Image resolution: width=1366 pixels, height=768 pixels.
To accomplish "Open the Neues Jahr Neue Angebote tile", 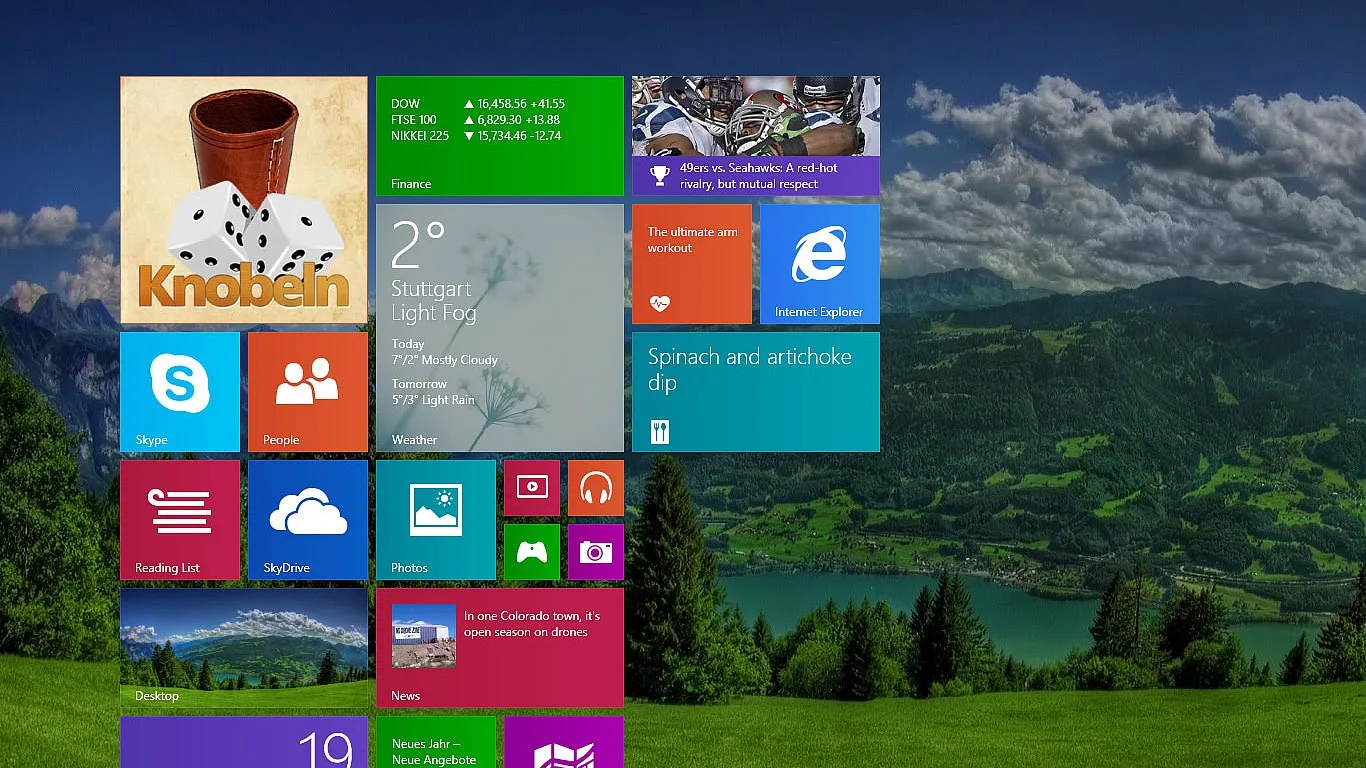I will coord(436,742).
